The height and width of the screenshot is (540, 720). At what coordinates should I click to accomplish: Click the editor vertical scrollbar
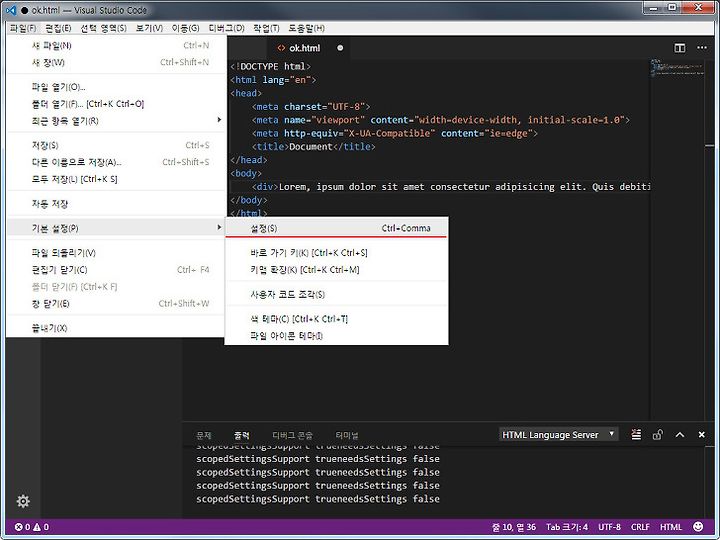coord(710,239)
